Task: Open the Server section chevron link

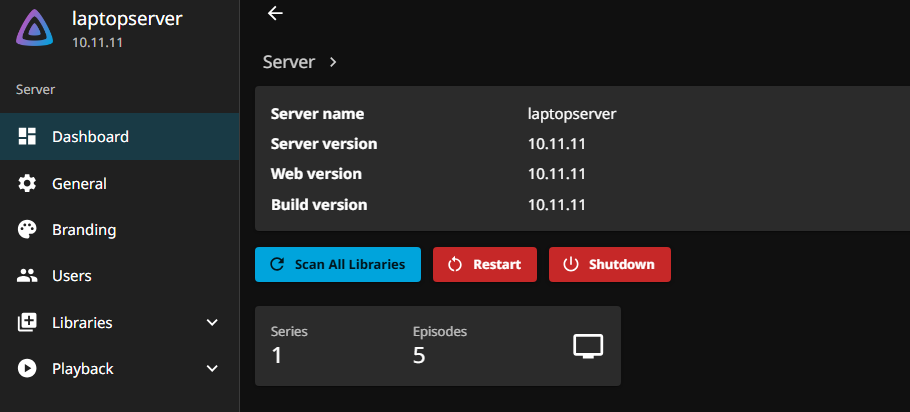Action: (x=333, y=62)
